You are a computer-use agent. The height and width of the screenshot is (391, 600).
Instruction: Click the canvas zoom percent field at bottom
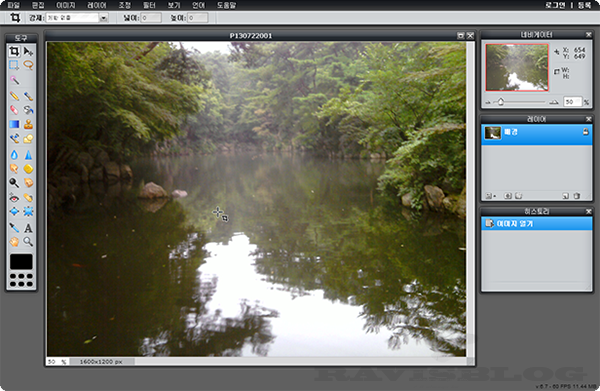57,362
